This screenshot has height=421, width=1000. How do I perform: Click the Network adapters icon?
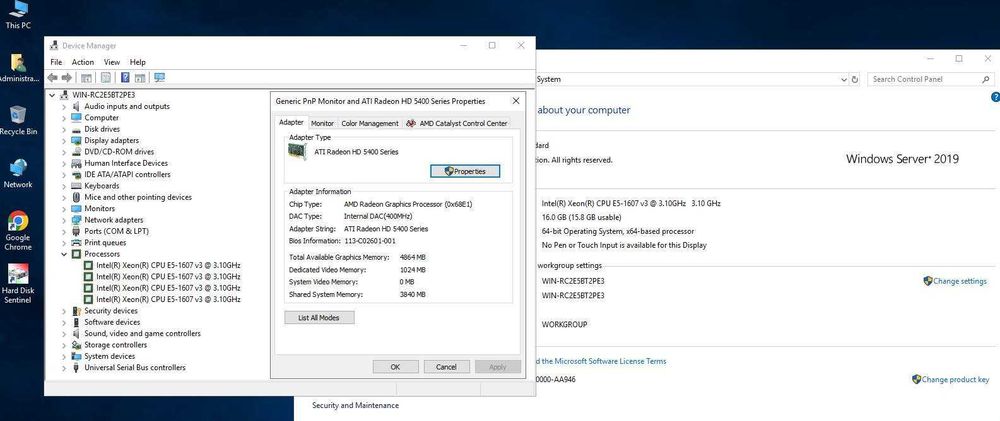[x=77, y=220]
